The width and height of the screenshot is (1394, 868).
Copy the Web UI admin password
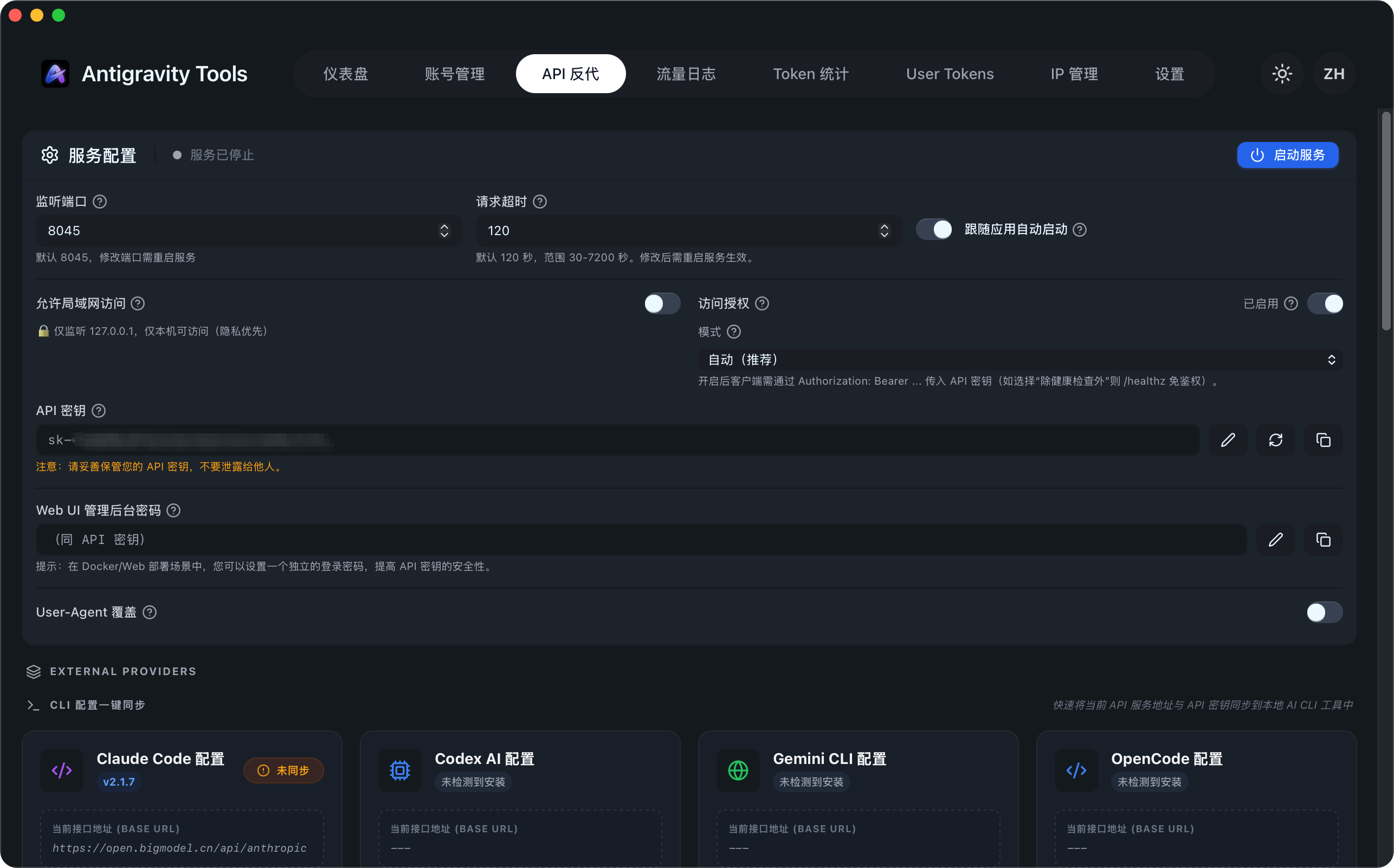(1323, 540)
